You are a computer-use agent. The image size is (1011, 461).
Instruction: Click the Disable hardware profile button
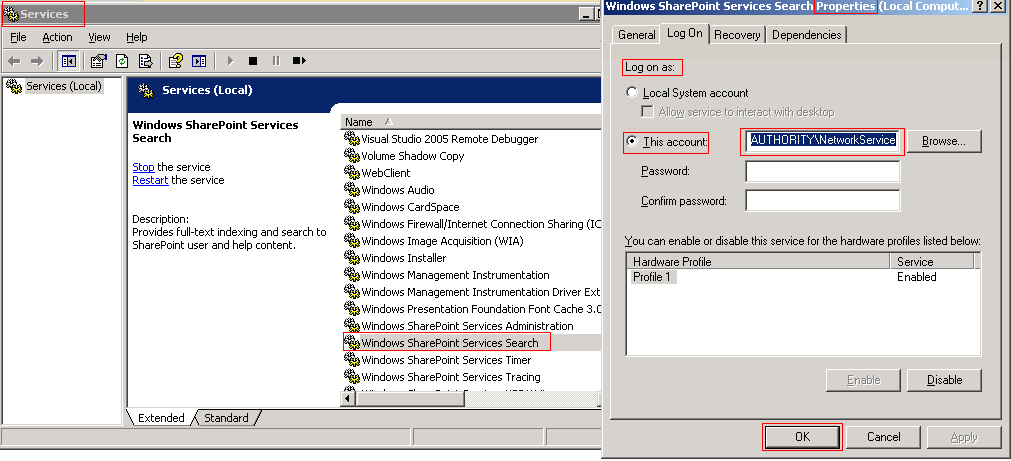[944, 380]
